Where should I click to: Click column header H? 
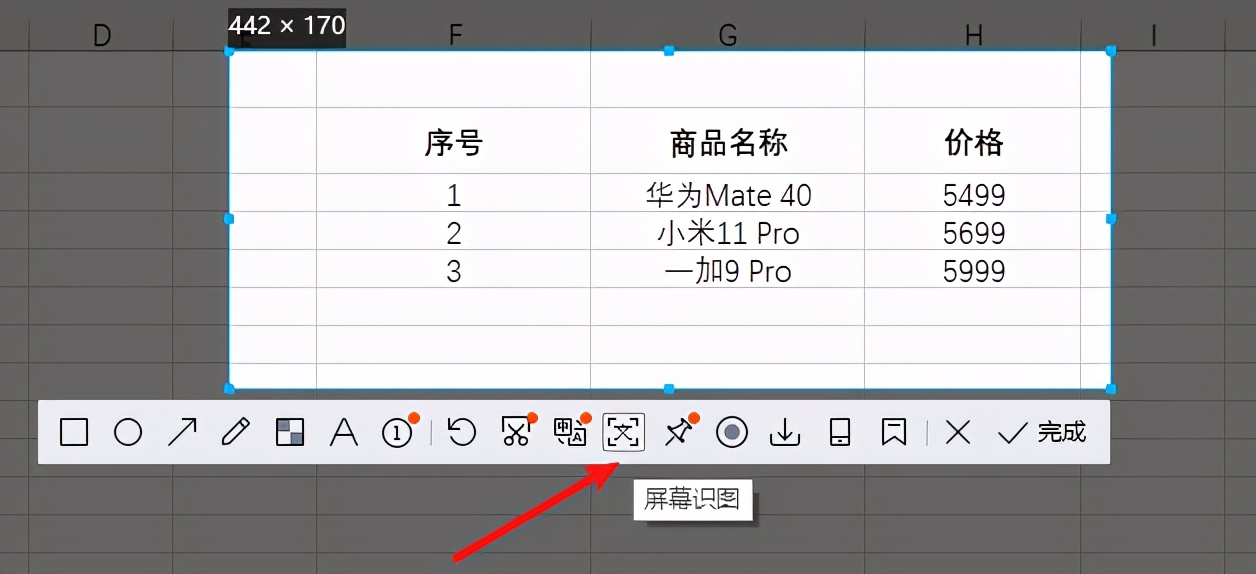pyautogui.click(x=973, y=36)
